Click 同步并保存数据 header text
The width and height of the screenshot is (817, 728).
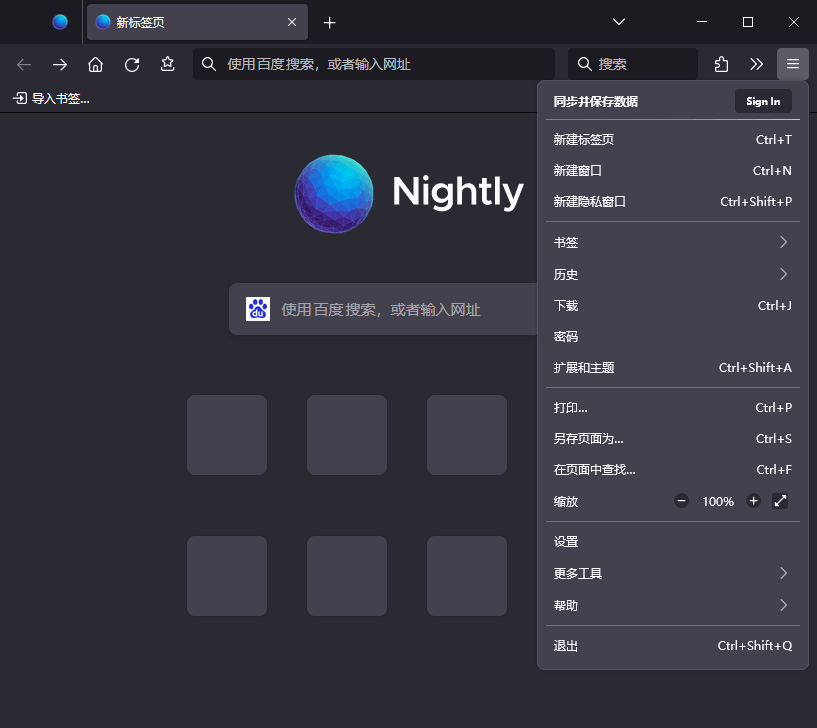coord(596,101)
